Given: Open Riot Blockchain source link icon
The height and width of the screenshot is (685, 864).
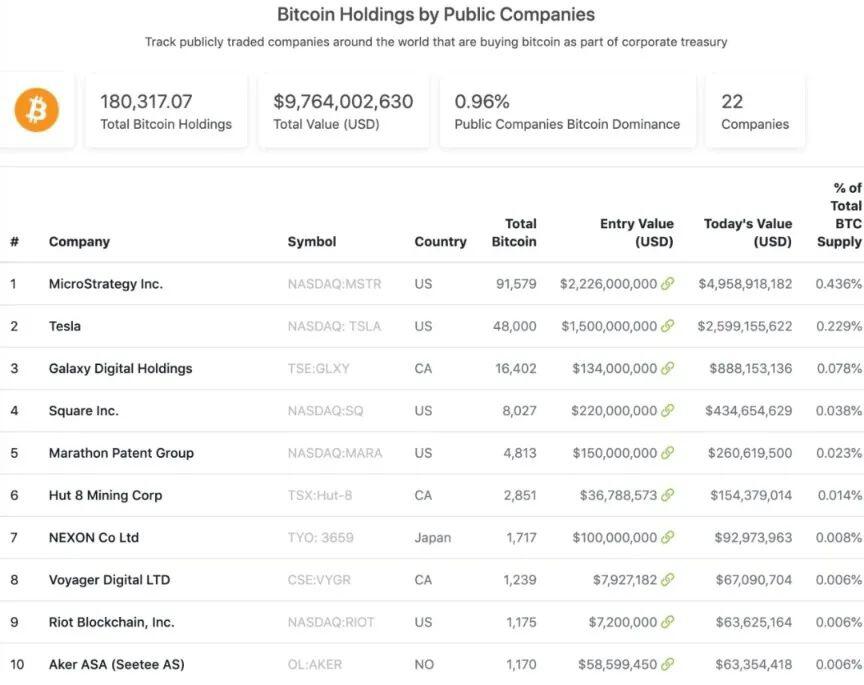Looking at the screenshot, I should [x=667, y=622].
